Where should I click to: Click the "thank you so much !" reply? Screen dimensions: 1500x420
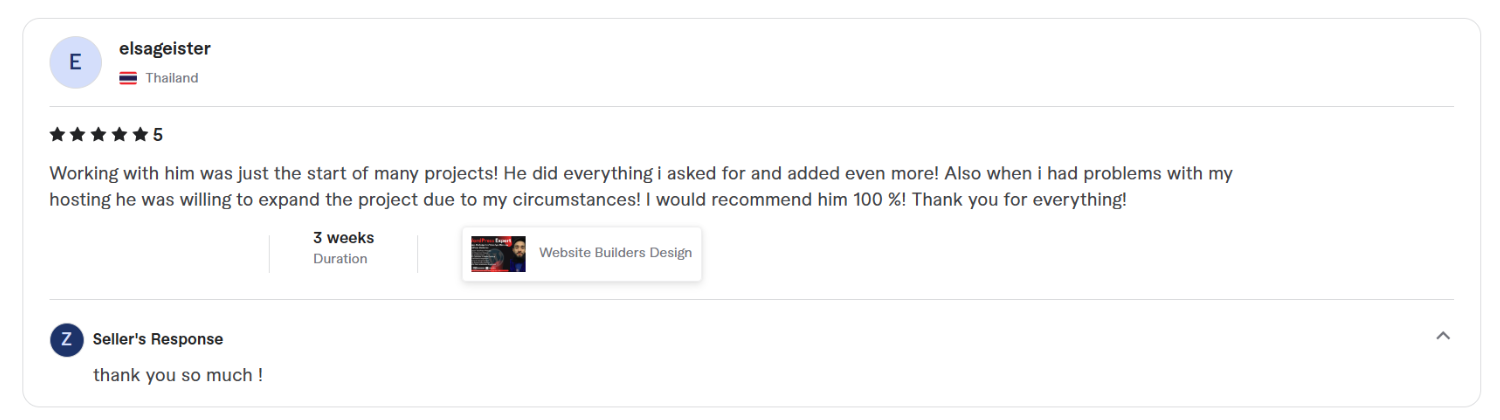178,376
